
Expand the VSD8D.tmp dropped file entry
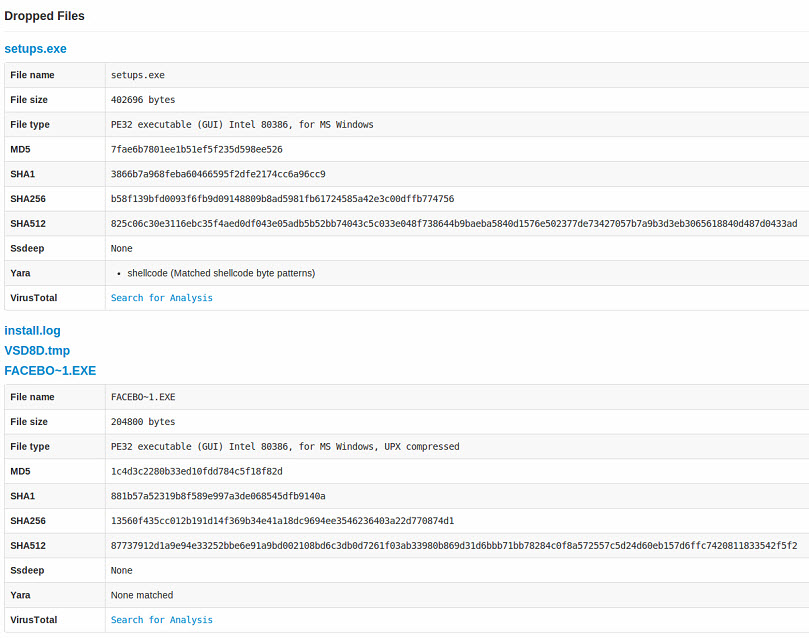pos(37,351)
